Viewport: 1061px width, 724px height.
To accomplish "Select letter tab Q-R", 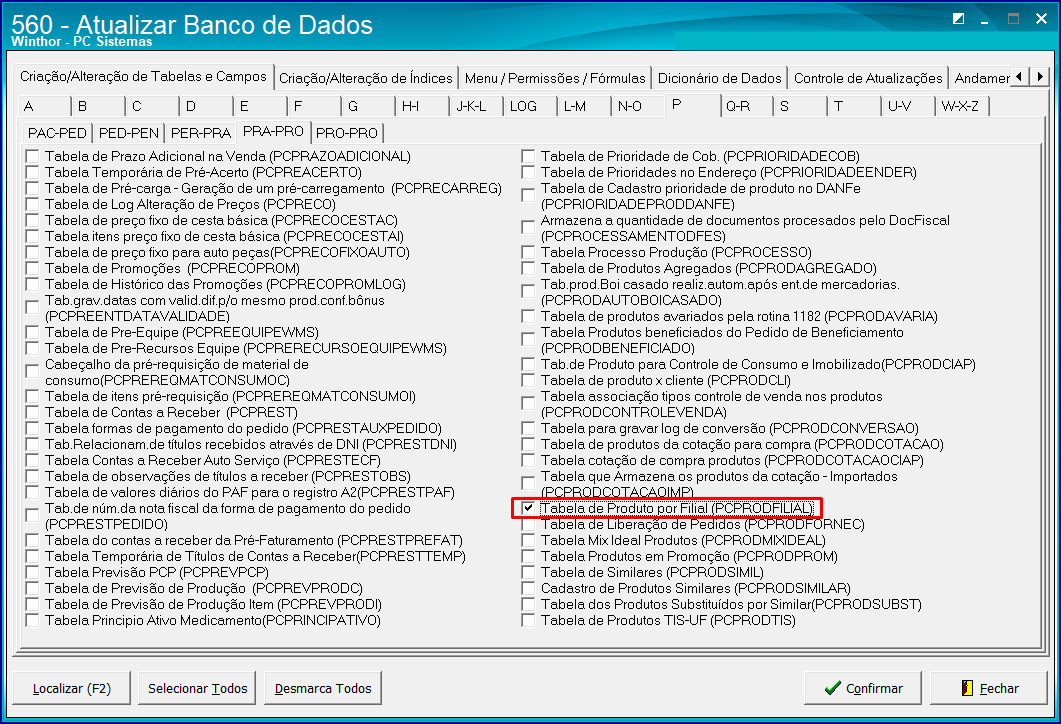I will coord(747,106).
